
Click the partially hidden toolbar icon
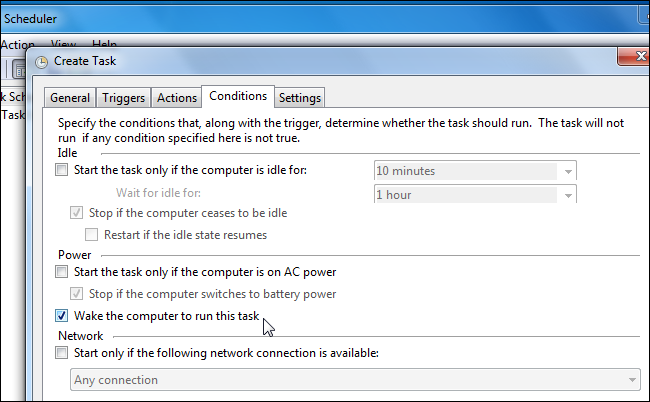[18, 69]
